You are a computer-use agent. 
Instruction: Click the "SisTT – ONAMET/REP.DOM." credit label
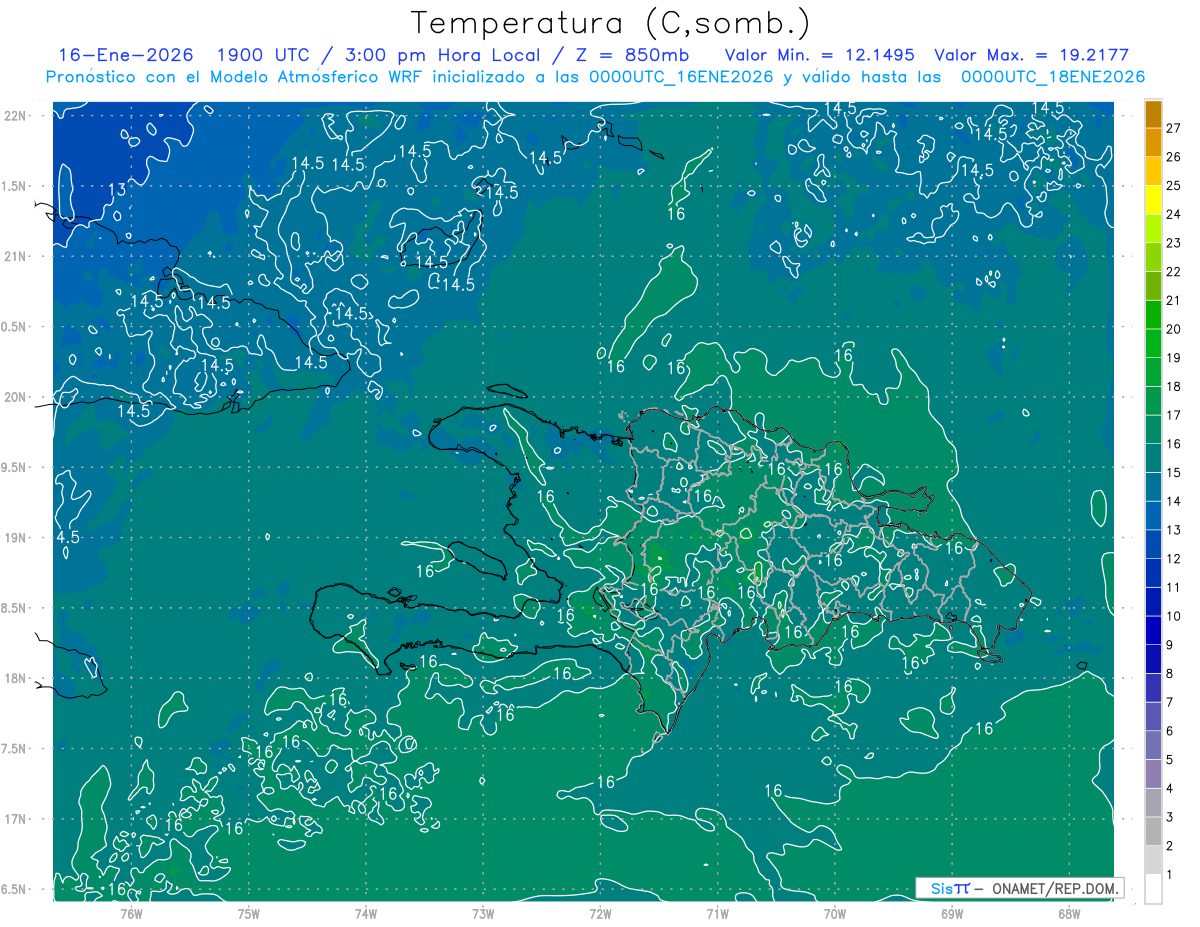(1020, 888)
